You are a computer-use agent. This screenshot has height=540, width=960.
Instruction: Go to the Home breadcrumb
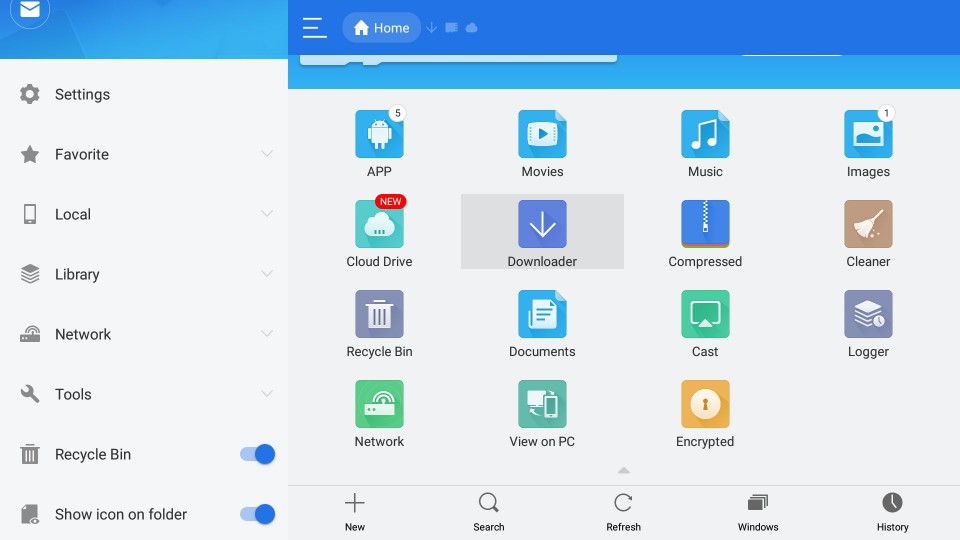coord(381,28)
